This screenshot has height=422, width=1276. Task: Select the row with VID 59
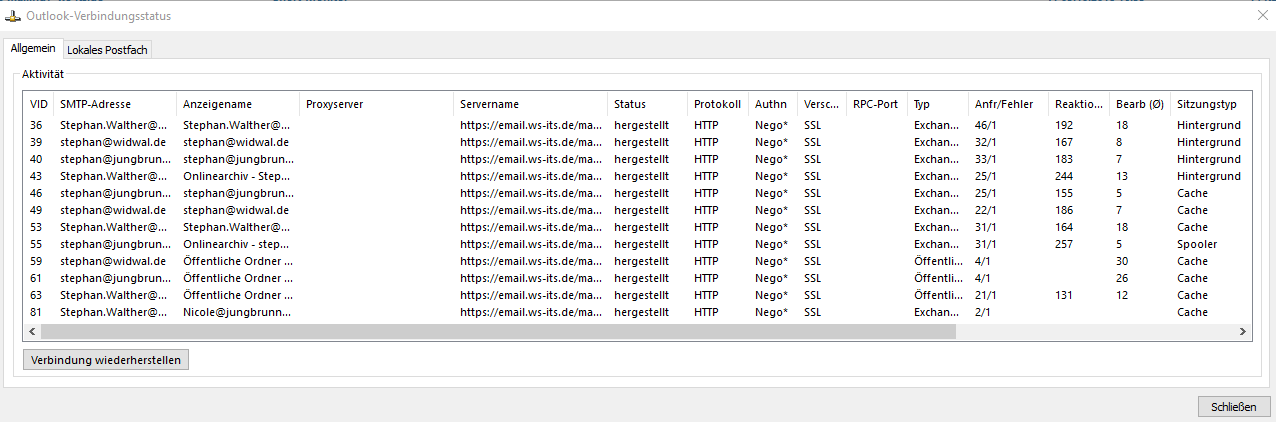(638, 262)
